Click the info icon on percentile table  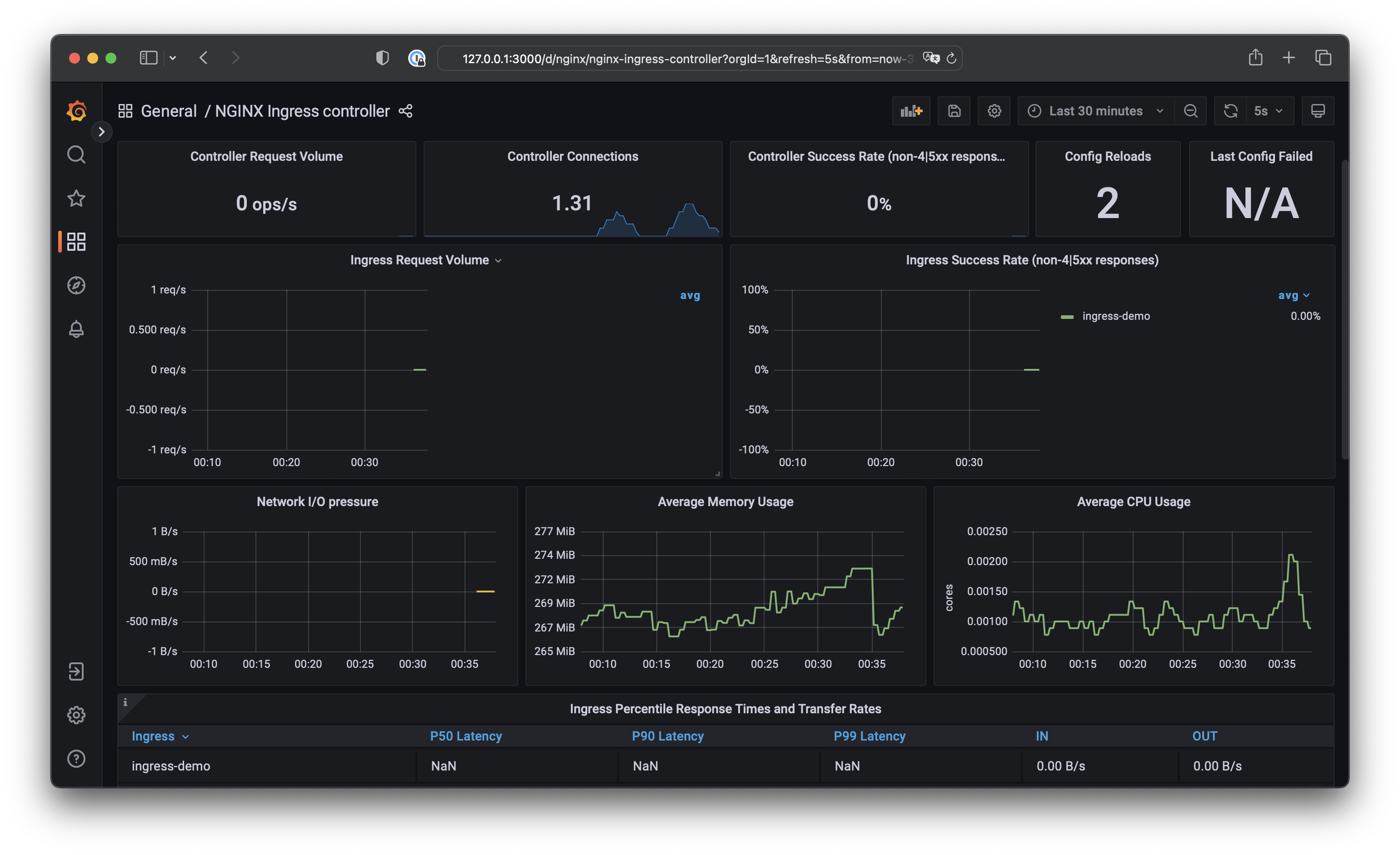point(125,702)
